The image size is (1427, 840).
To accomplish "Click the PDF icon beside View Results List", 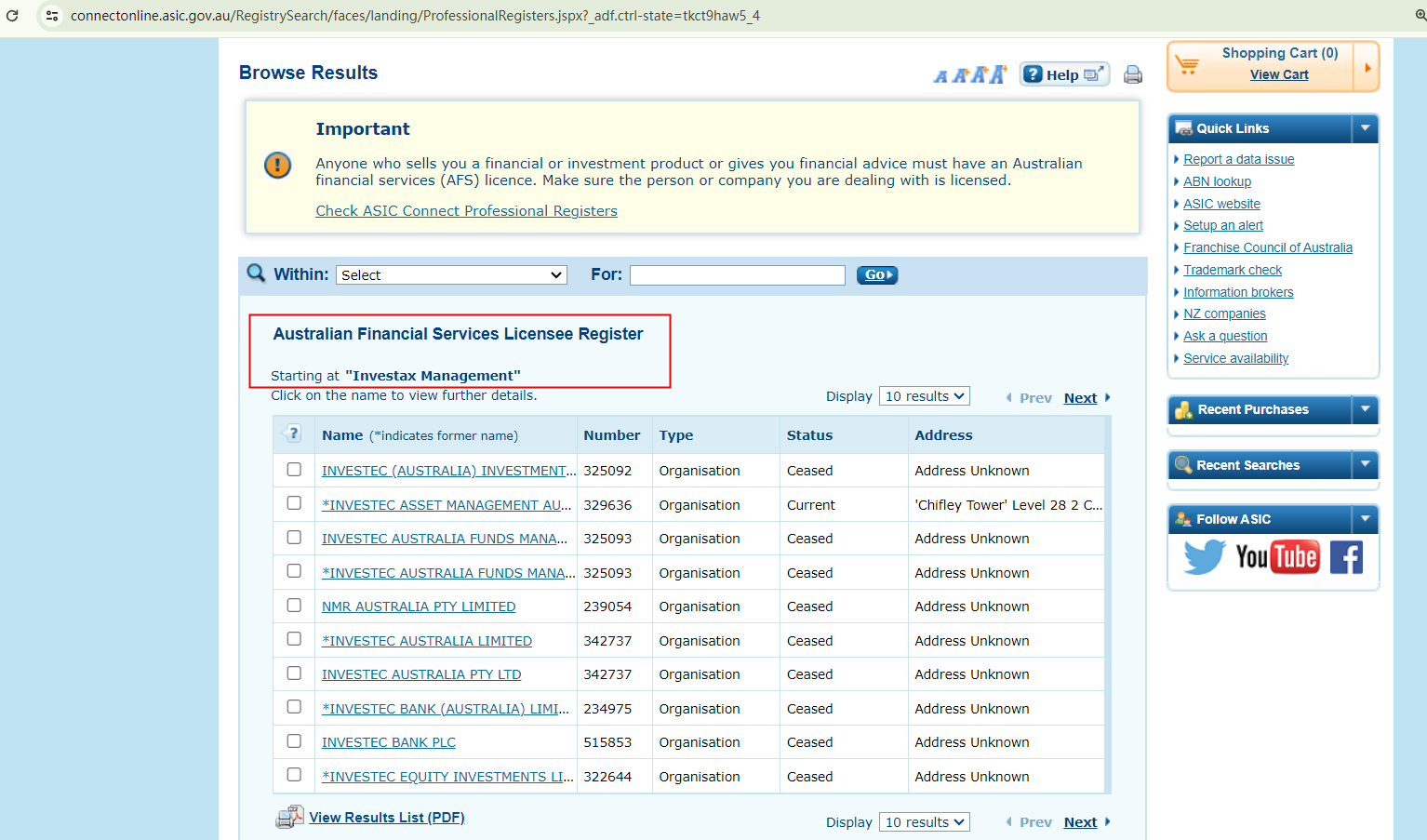I will coord(289,818).
